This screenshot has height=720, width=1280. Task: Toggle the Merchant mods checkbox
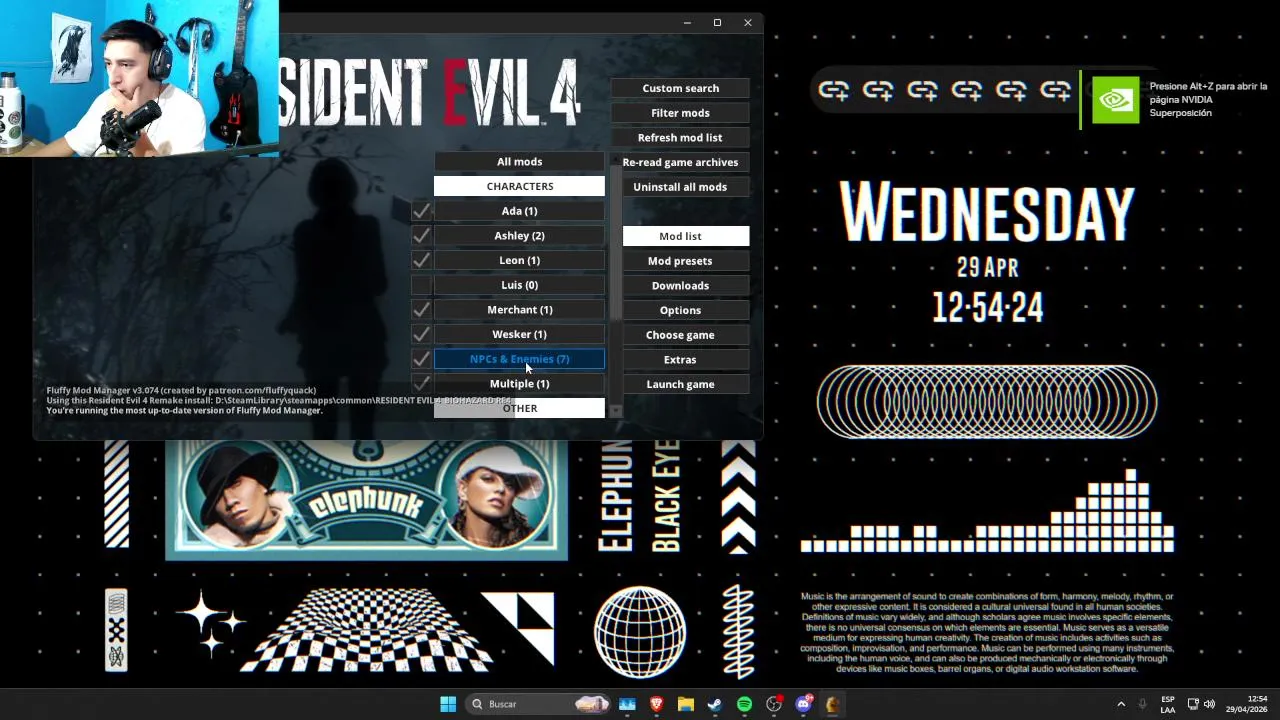tap(421, 310)
